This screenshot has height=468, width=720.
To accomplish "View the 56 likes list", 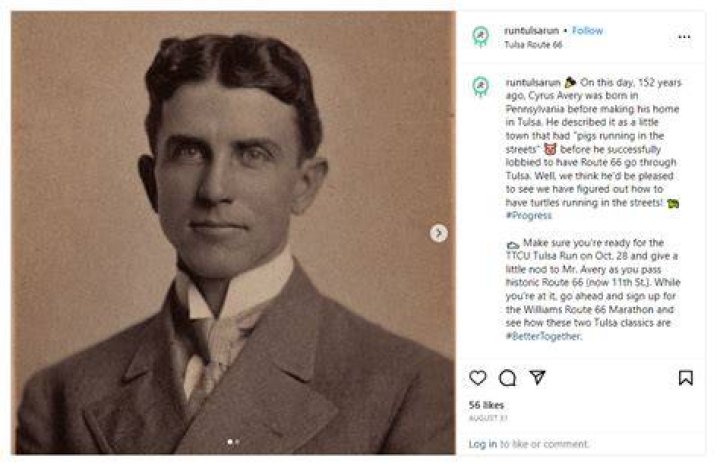I will [x=486, y=405].
